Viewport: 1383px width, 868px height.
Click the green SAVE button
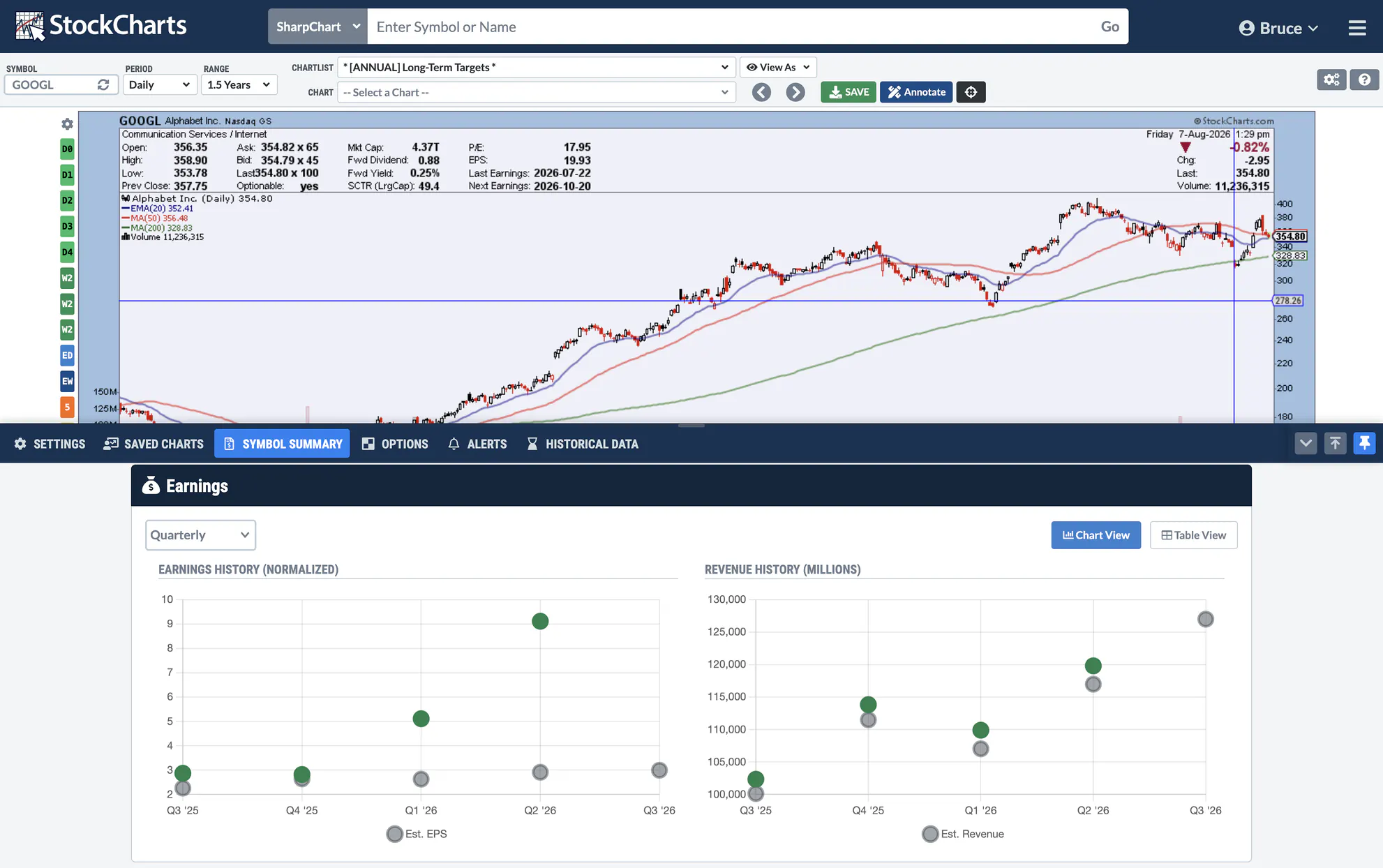point(848,92)
